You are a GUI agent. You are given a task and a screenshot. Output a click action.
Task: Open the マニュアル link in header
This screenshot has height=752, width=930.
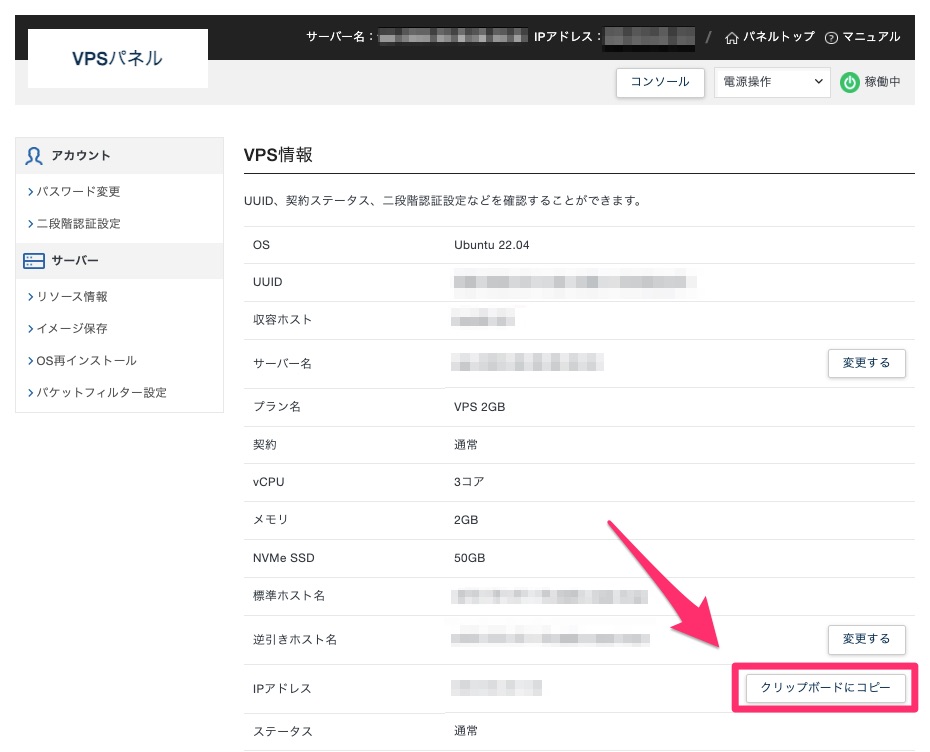click(871, 38)
